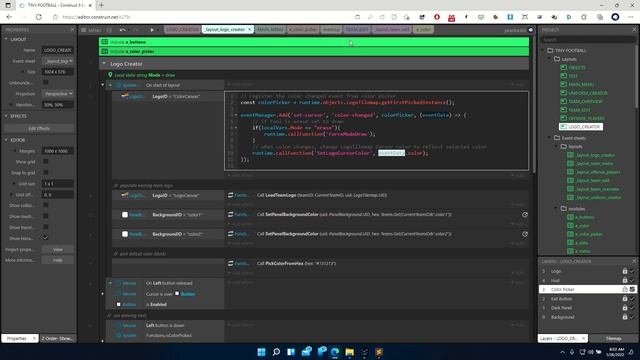The height and width of the screenshot is (360, 640).
Task: Collapse the EFFECTS properties section
Action: [x=6, y=116]
